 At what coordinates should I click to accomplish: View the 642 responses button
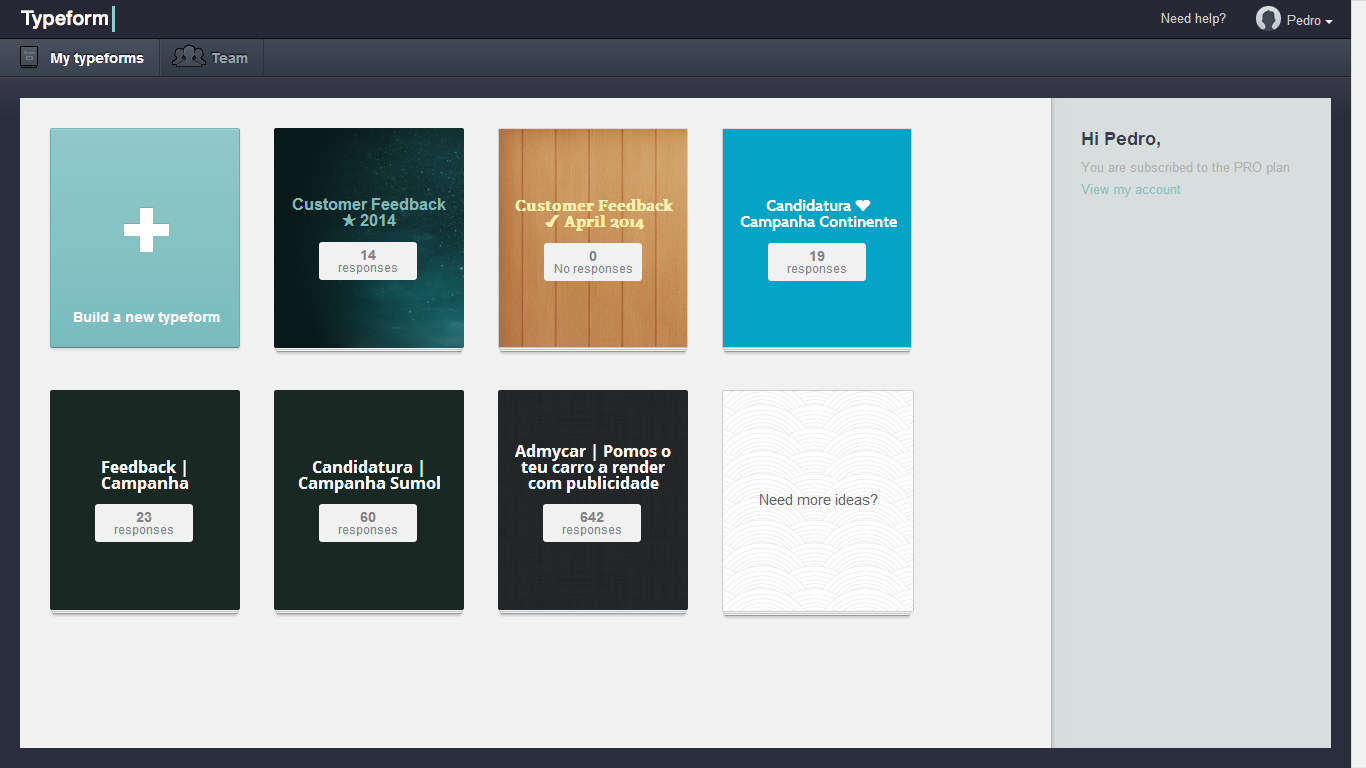[592, 523]
